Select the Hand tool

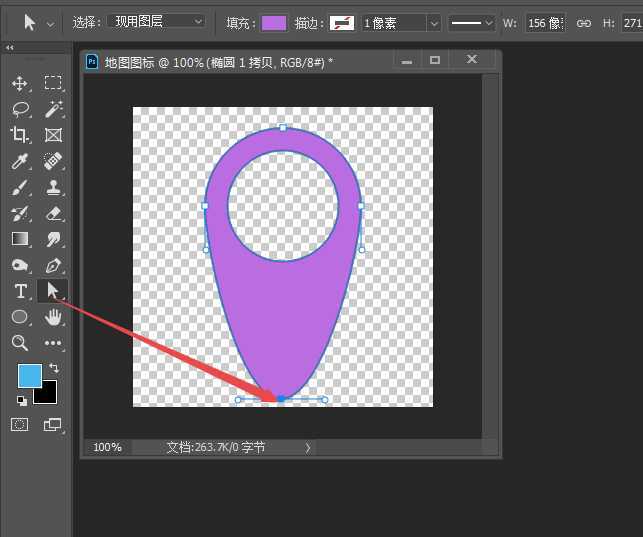click(53, 317)
